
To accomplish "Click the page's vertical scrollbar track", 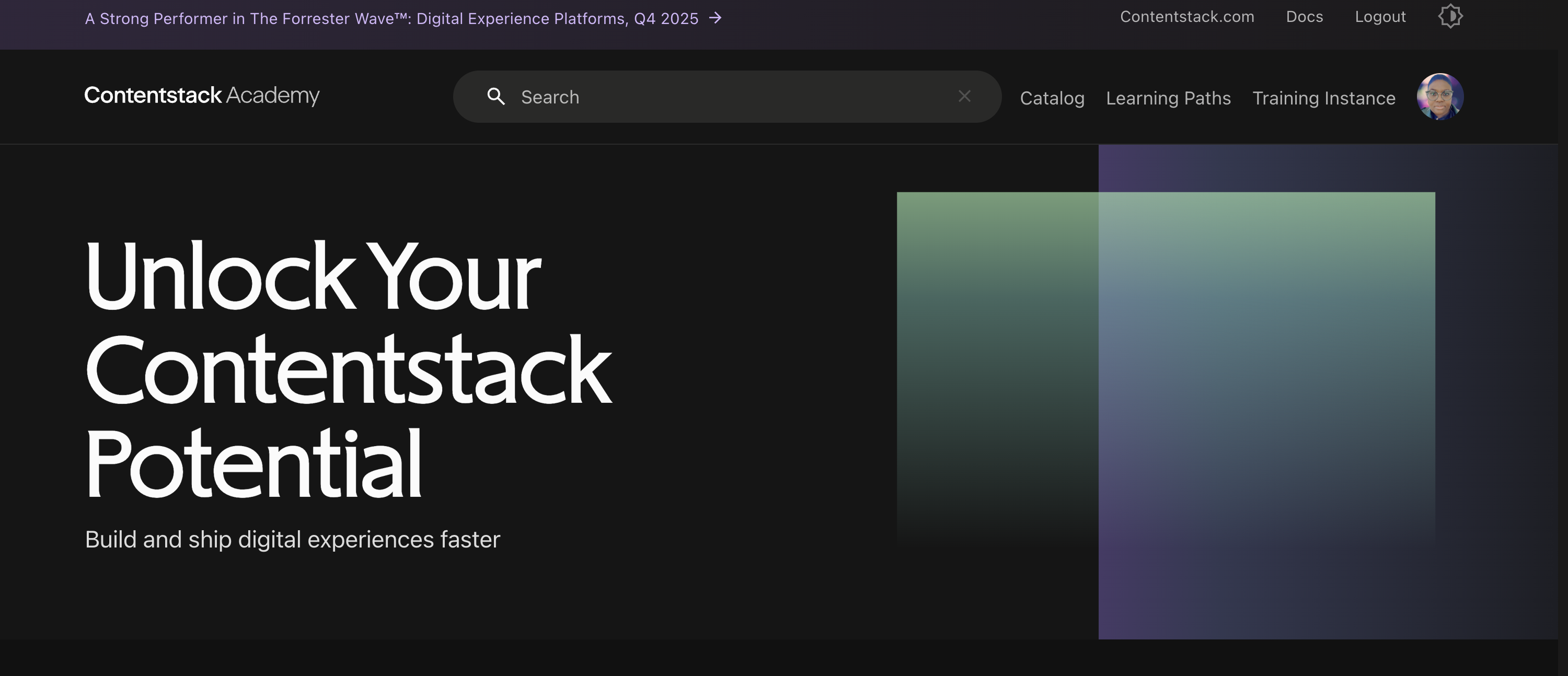I will 1563,365.
